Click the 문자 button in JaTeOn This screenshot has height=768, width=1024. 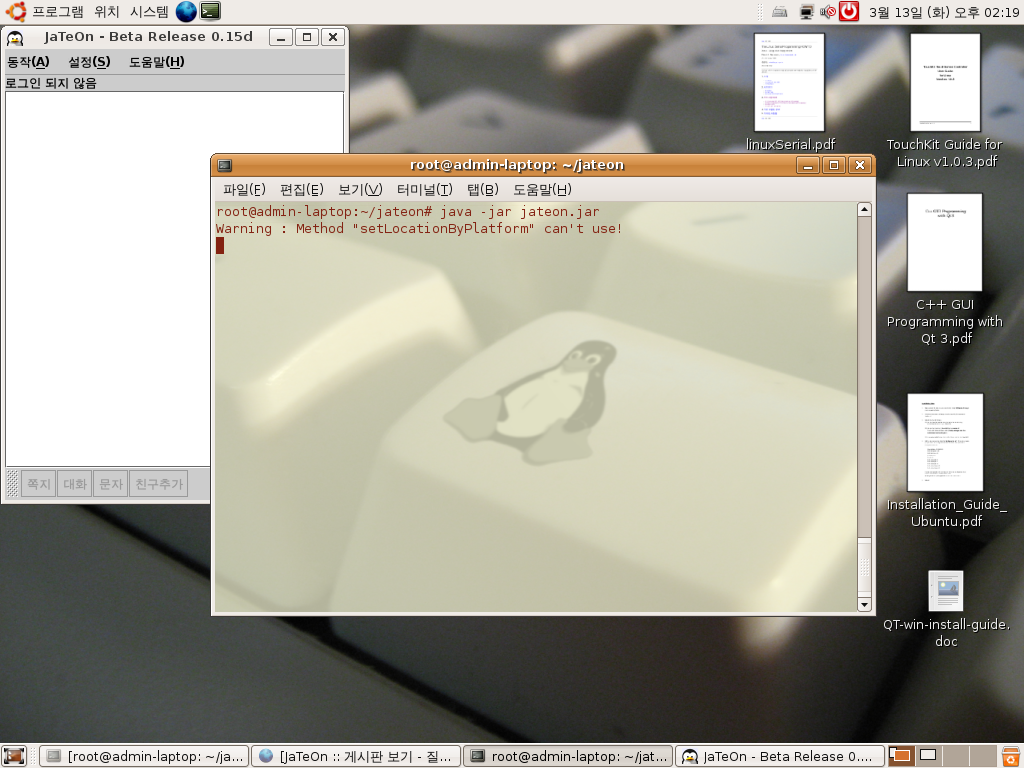[110, 484]
